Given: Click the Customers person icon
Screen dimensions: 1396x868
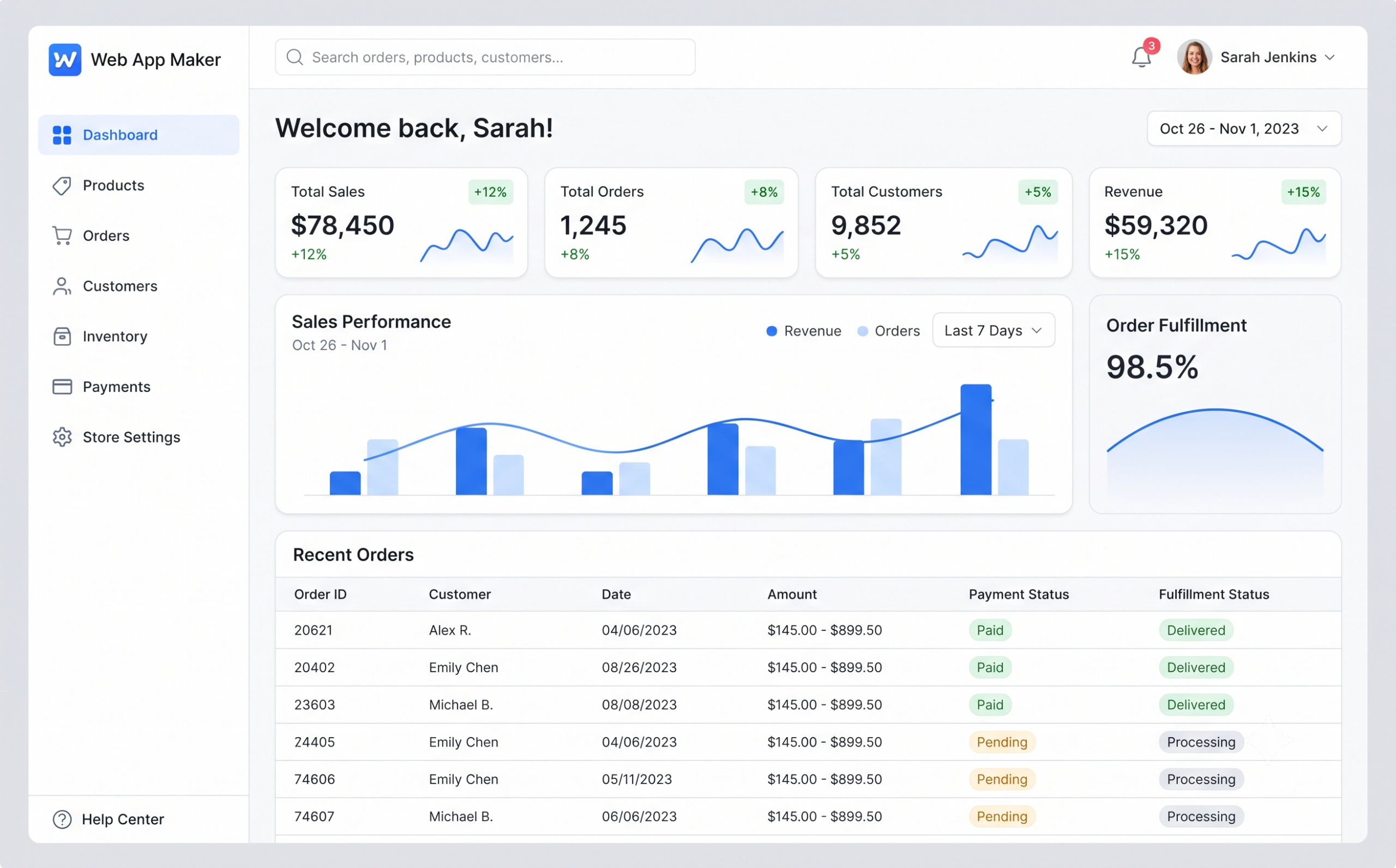Looking at the screenshot, I should (62, 286).
